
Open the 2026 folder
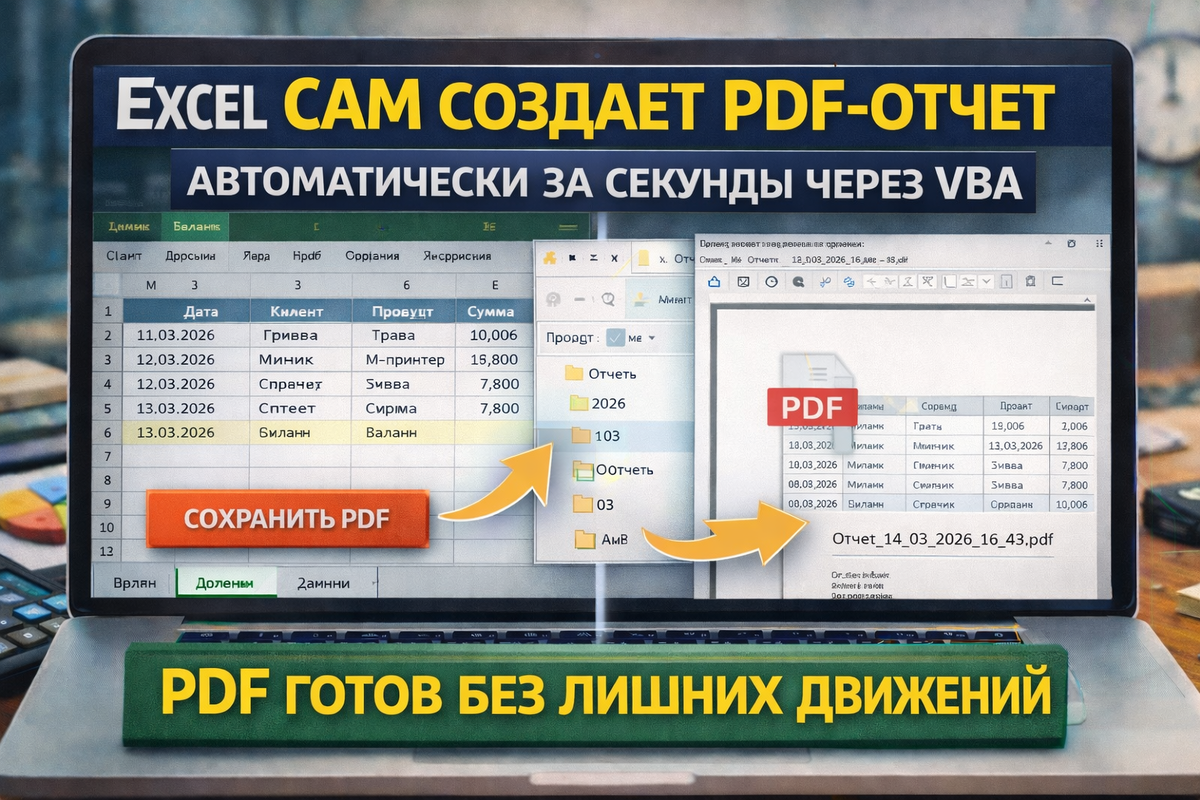point(596,403)
